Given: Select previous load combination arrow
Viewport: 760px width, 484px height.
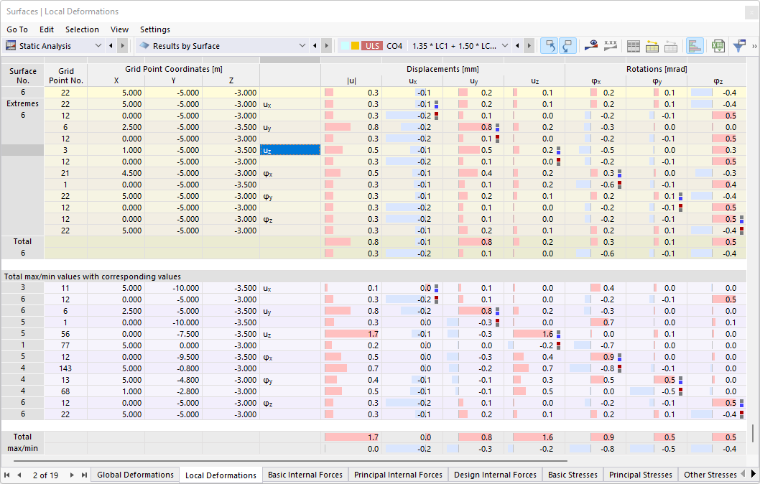Looking at the screenshot, I should click(x=518, y=46).
